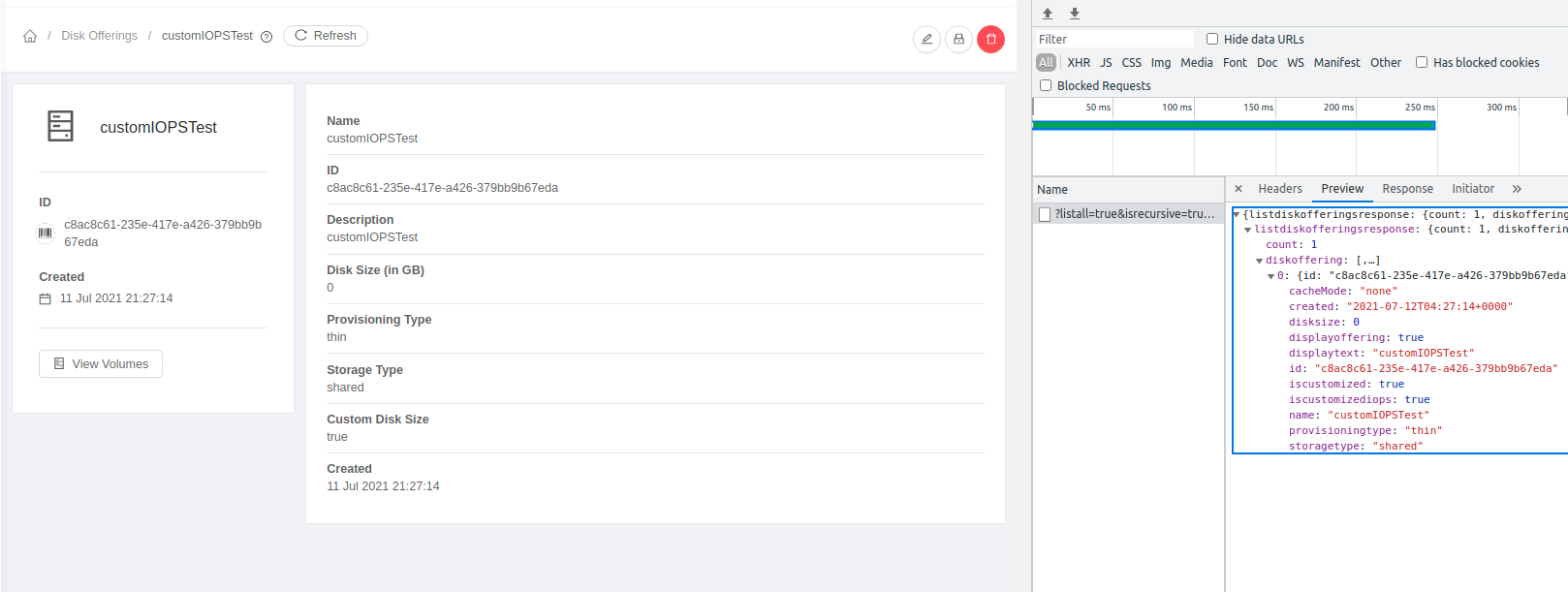The image size is (1568, 592).
Task: Import HAR file upload arrow icon
Action: pyautogui.click(x=1048, y=14)
